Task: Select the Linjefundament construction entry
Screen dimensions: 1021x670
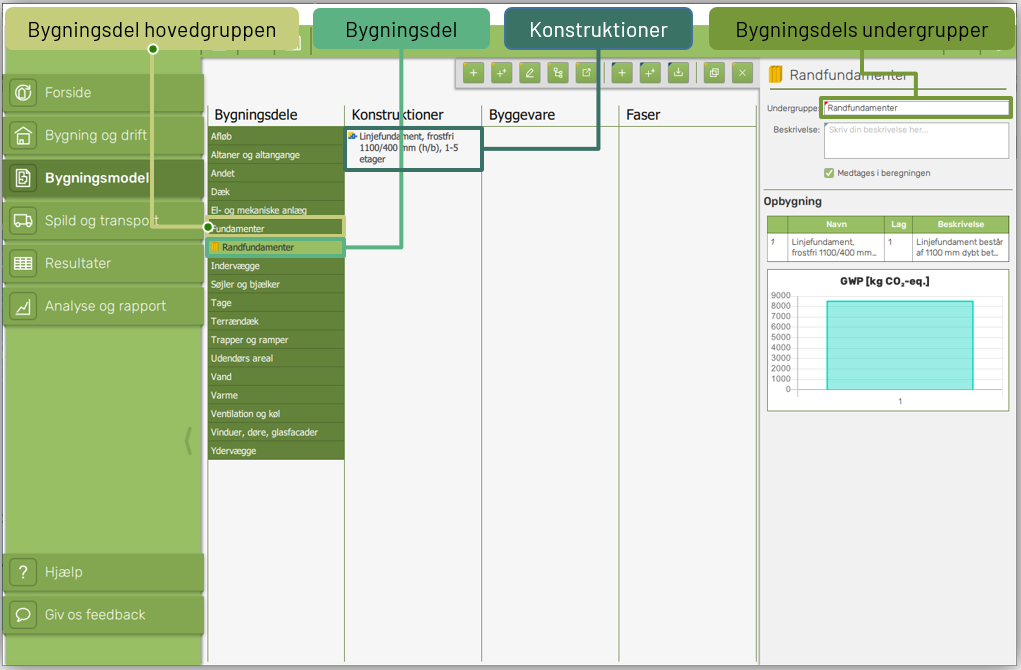Action: (x=413, y=149)
